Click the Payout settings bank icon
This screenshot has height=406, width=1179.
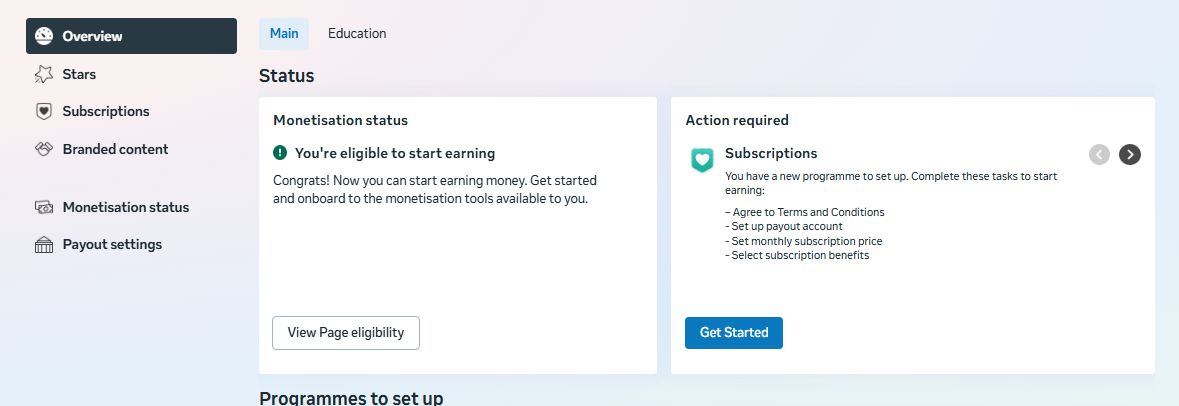44,245
